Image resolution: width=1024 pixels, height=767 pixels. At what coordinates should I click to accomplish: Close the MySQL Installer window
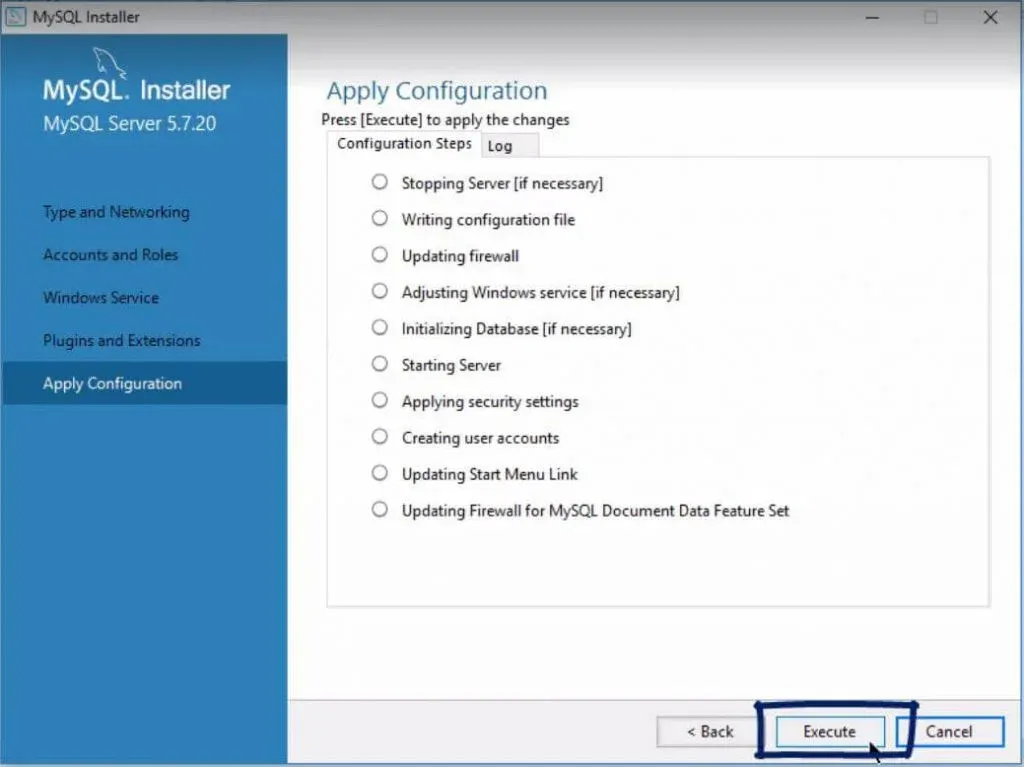tap(990, 17)
